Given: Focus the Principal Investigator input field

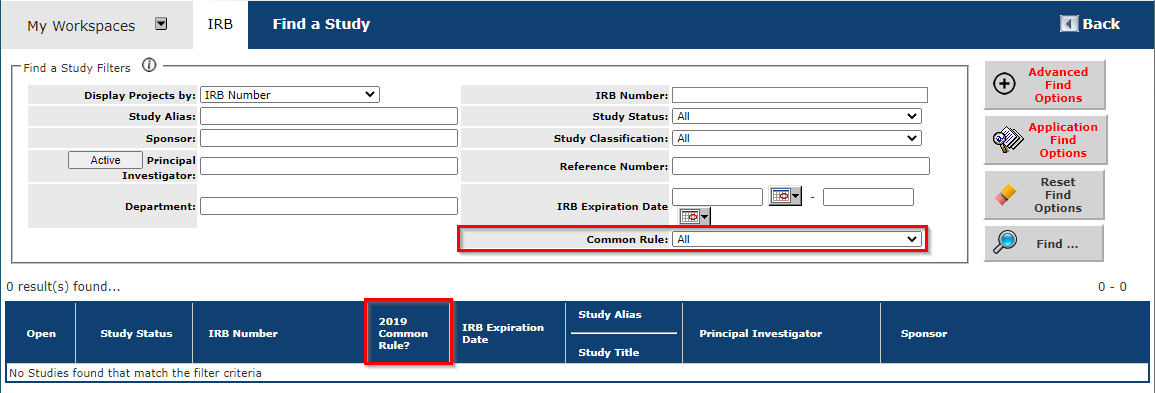Looking at the screenshot, I should tap(329, 166).
